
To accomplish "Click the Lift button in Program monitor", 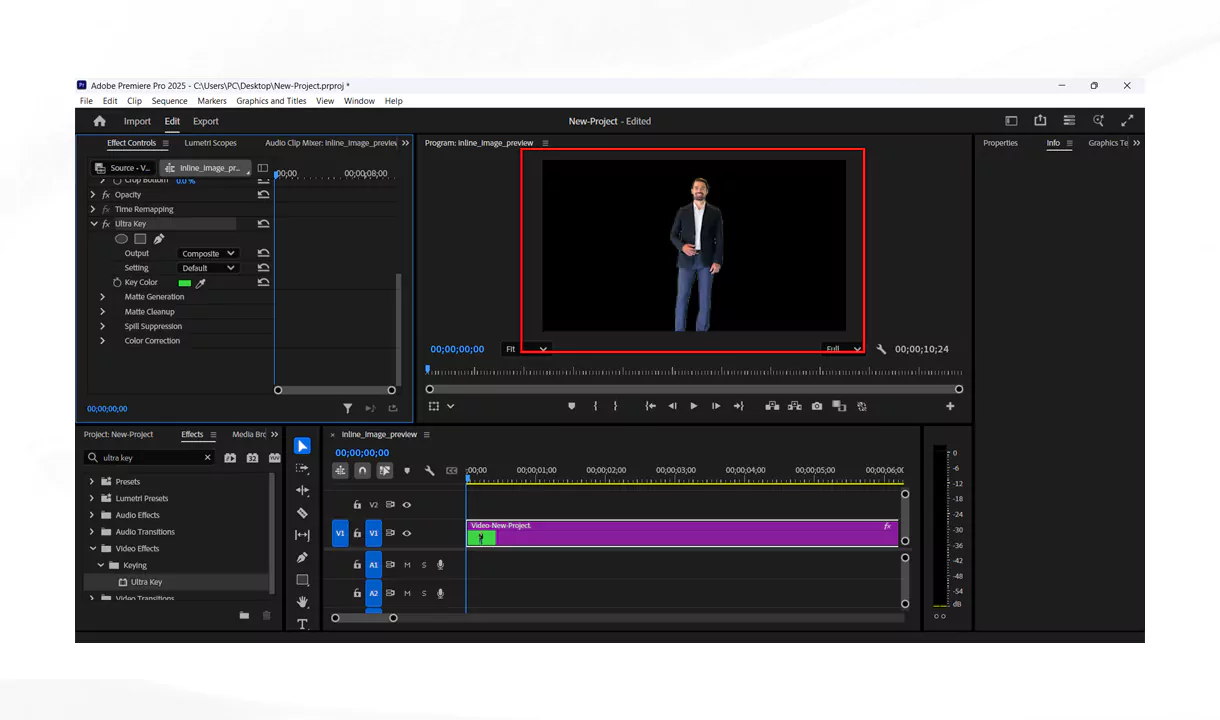I will pyautogui.click(x=772, y=406).
